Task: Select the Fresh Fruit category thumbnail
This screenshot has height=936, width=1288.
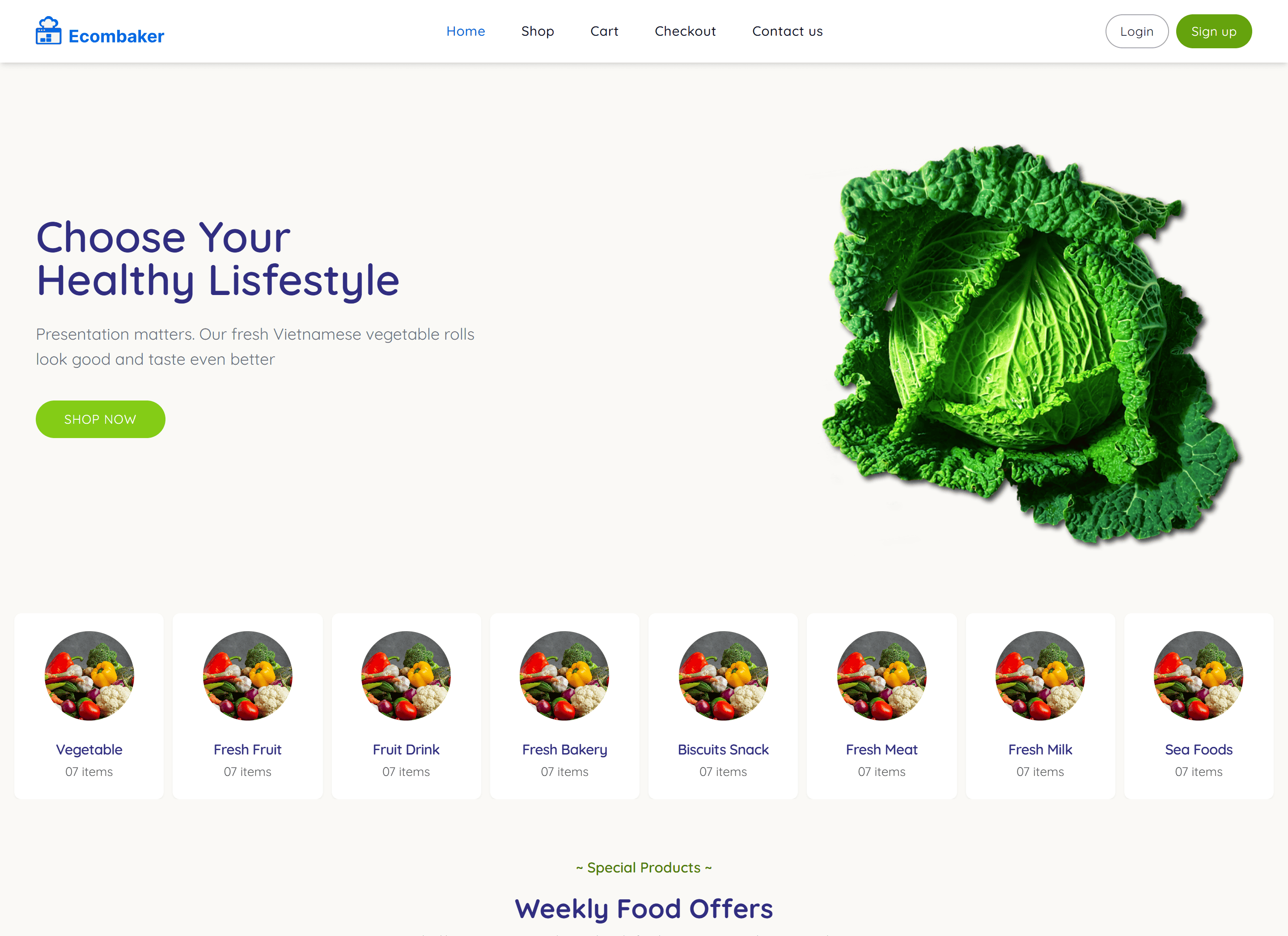Action: coord(248,675)
